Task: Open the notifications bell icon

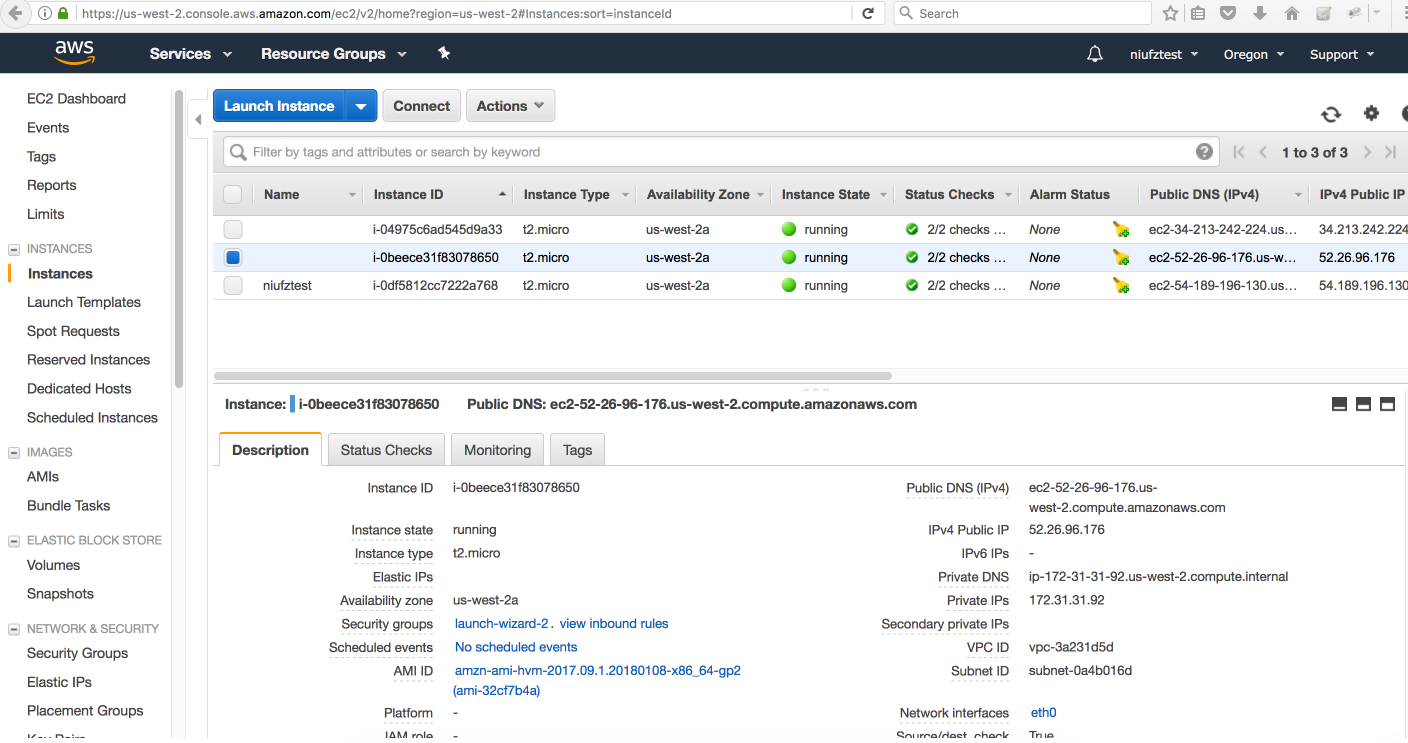Action: point(1095,54)
